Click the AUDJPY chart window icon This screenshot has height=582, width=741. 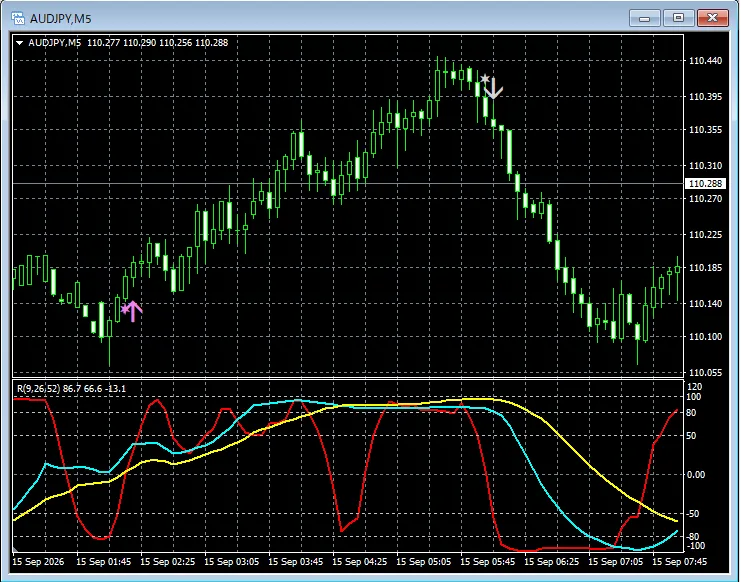click(x=18, y=18)
